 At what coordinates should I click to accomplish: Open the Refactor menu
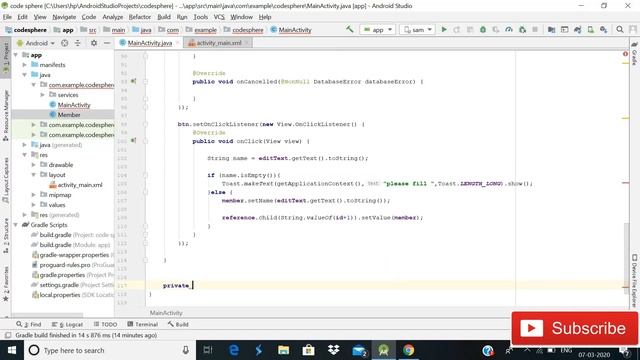click(140, 17)
